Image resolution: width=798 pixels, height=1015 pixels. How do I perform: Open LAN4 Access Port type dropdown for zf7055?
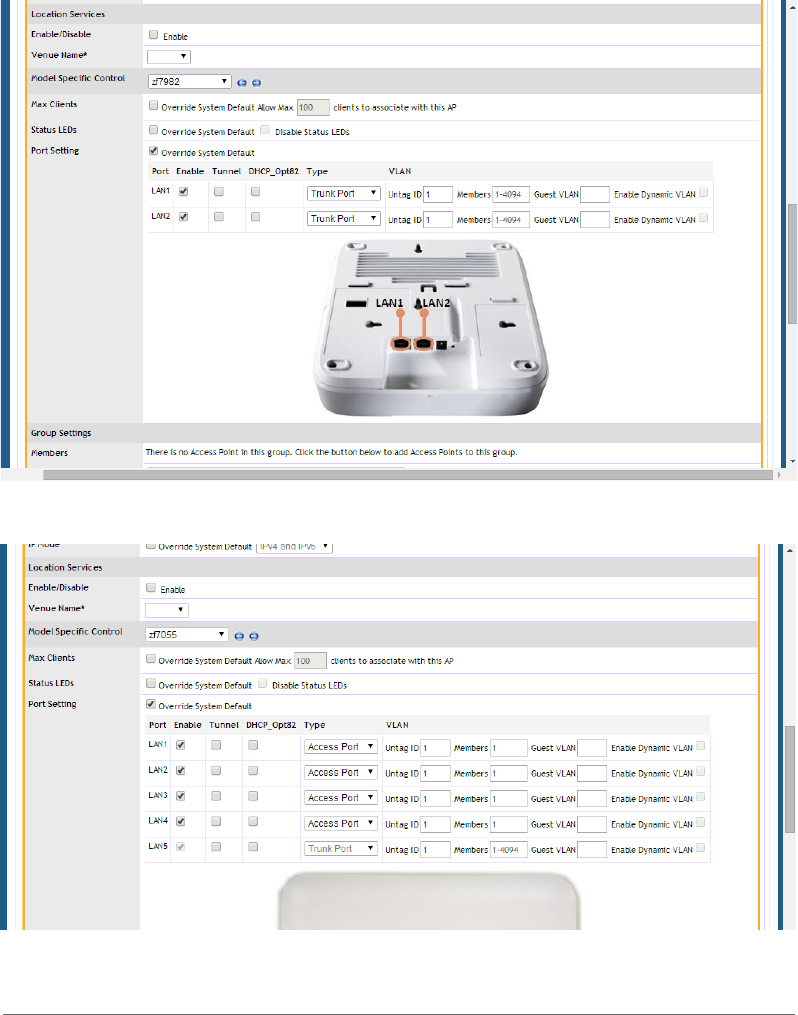[340, 823]
